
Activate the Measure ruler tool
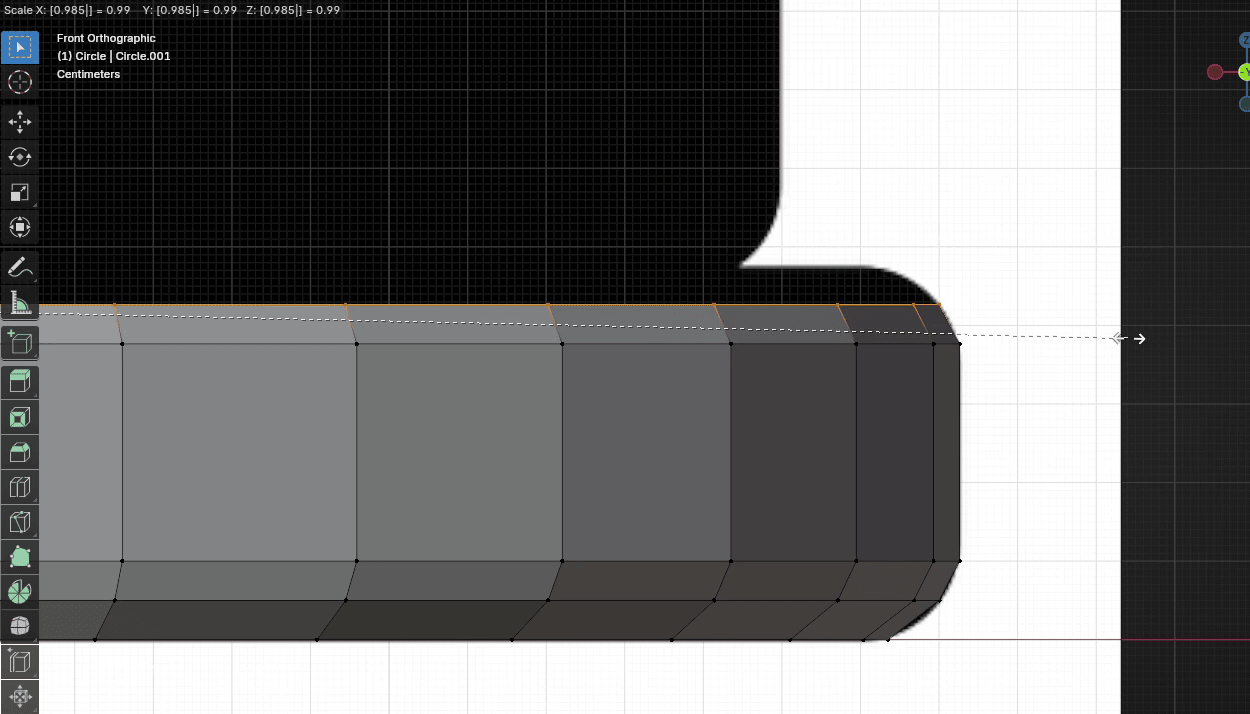click(x=20, y=302)
